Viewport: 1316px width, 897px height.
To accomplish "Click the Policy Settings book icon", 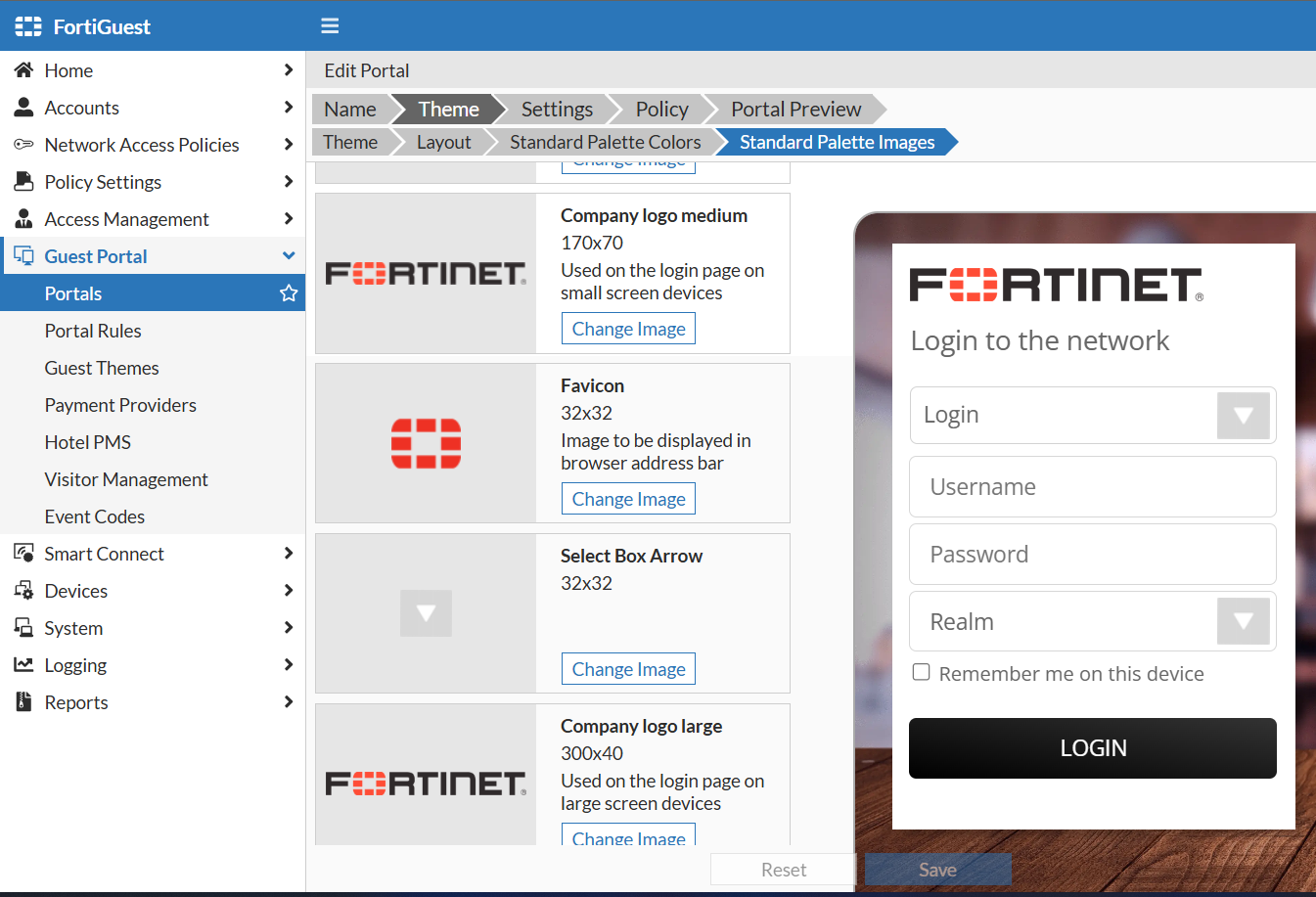I will click(x=23, y=181).
